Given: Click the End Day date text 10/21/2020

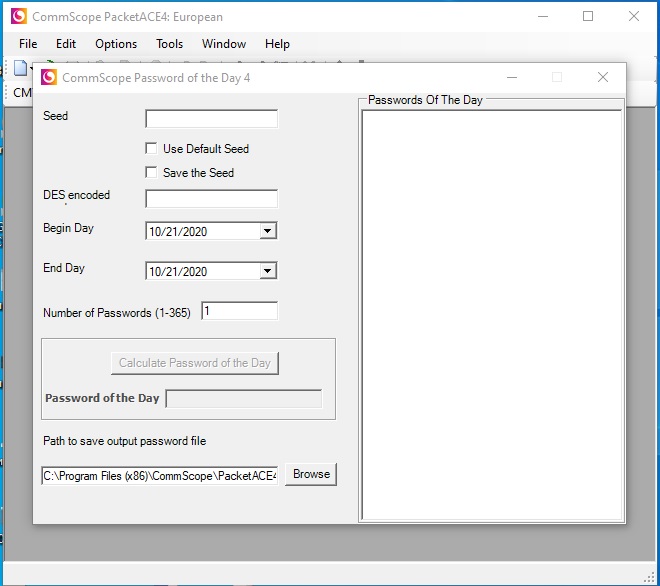Looking at the screenshot, I should [178, 272].
